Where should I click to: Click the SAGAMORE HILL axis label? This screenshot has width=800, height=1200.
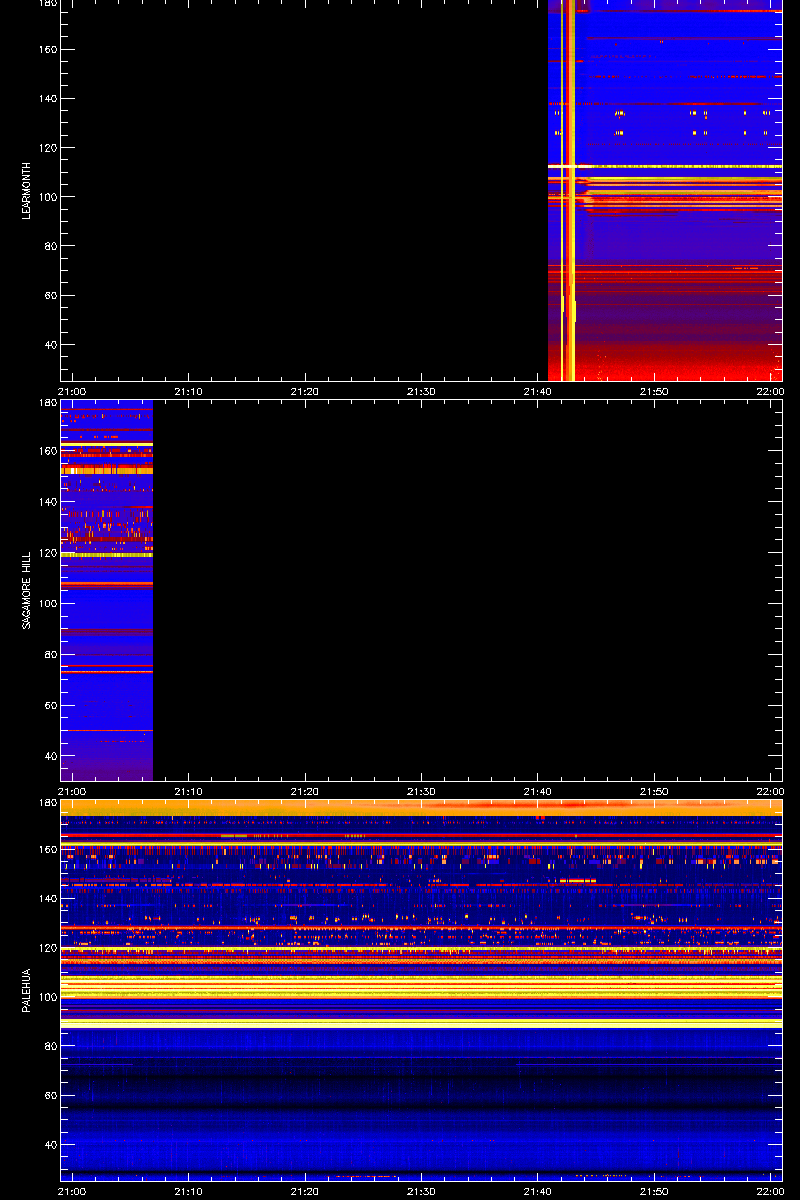point(27,591)
